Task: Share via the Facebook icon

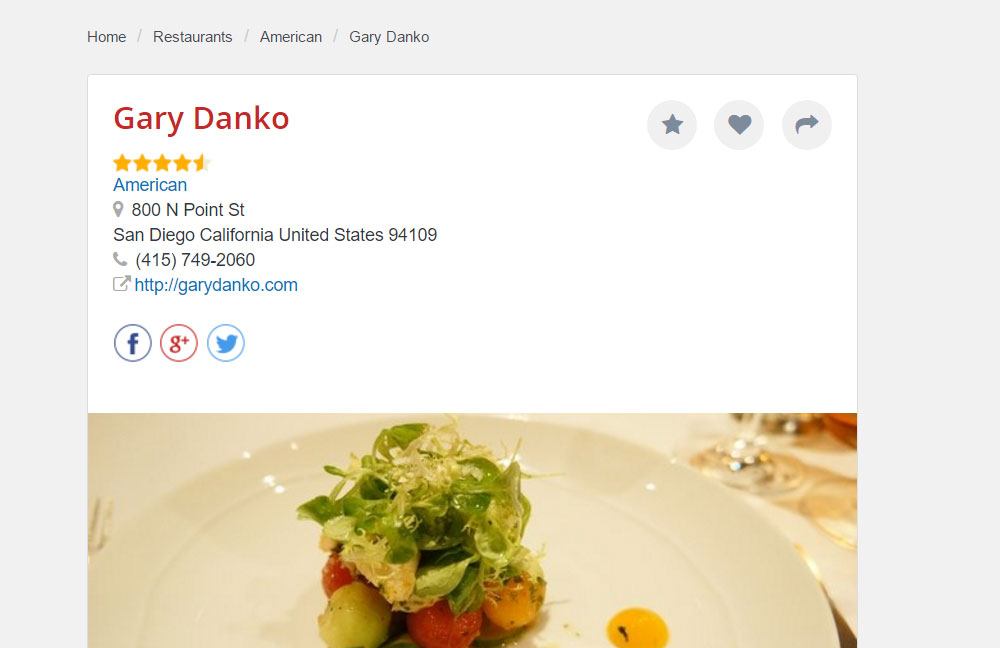Action: pos(133,343)
